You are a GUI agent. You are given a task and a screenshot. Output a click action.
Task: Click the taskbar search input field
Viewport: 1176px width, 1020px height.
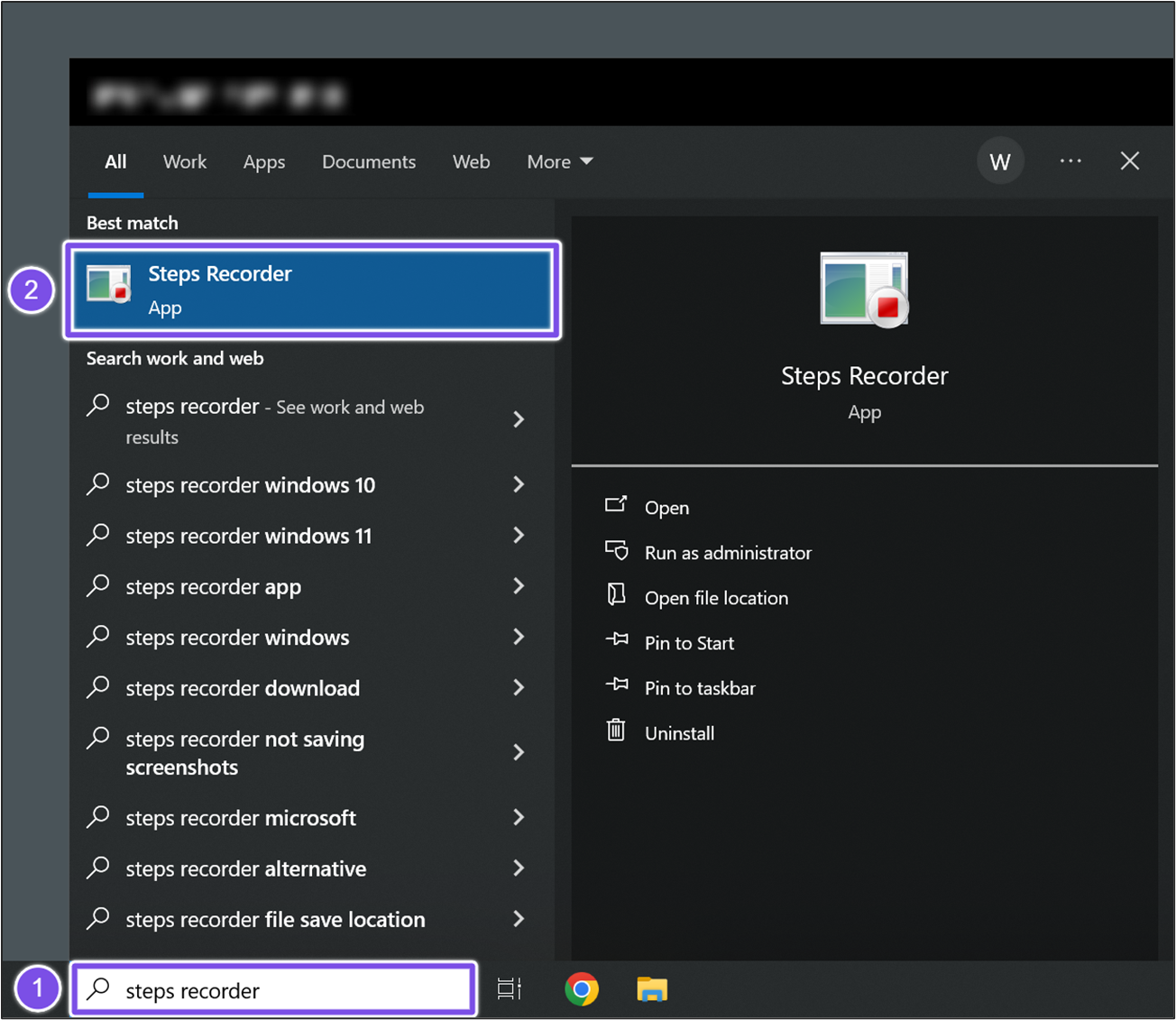(x=273, y=990)
